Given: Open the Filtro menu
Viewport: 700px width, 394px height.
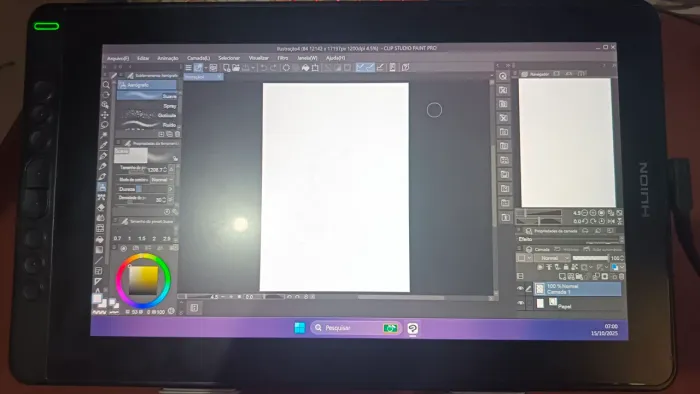Looking at the screenshot, I should (x=283, y=58).
